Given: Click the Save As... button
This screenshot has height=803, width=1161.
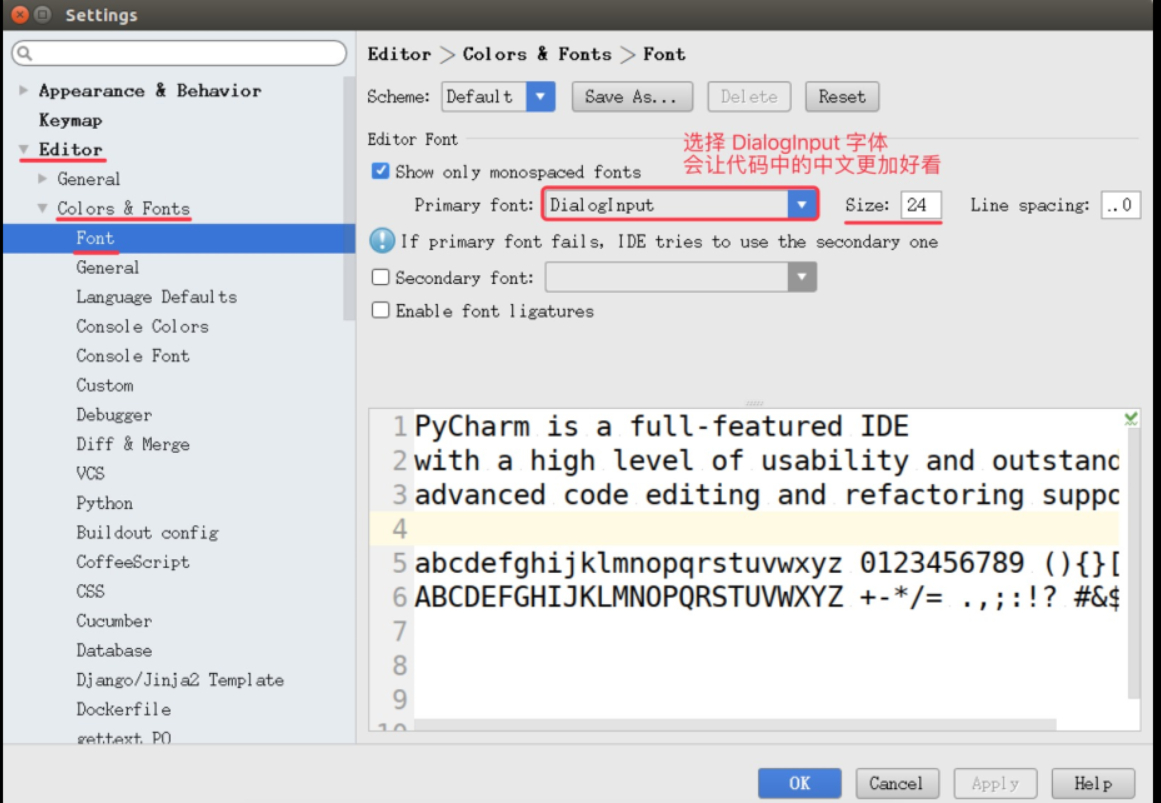Looking at the screenshot, I should (632, 97).
